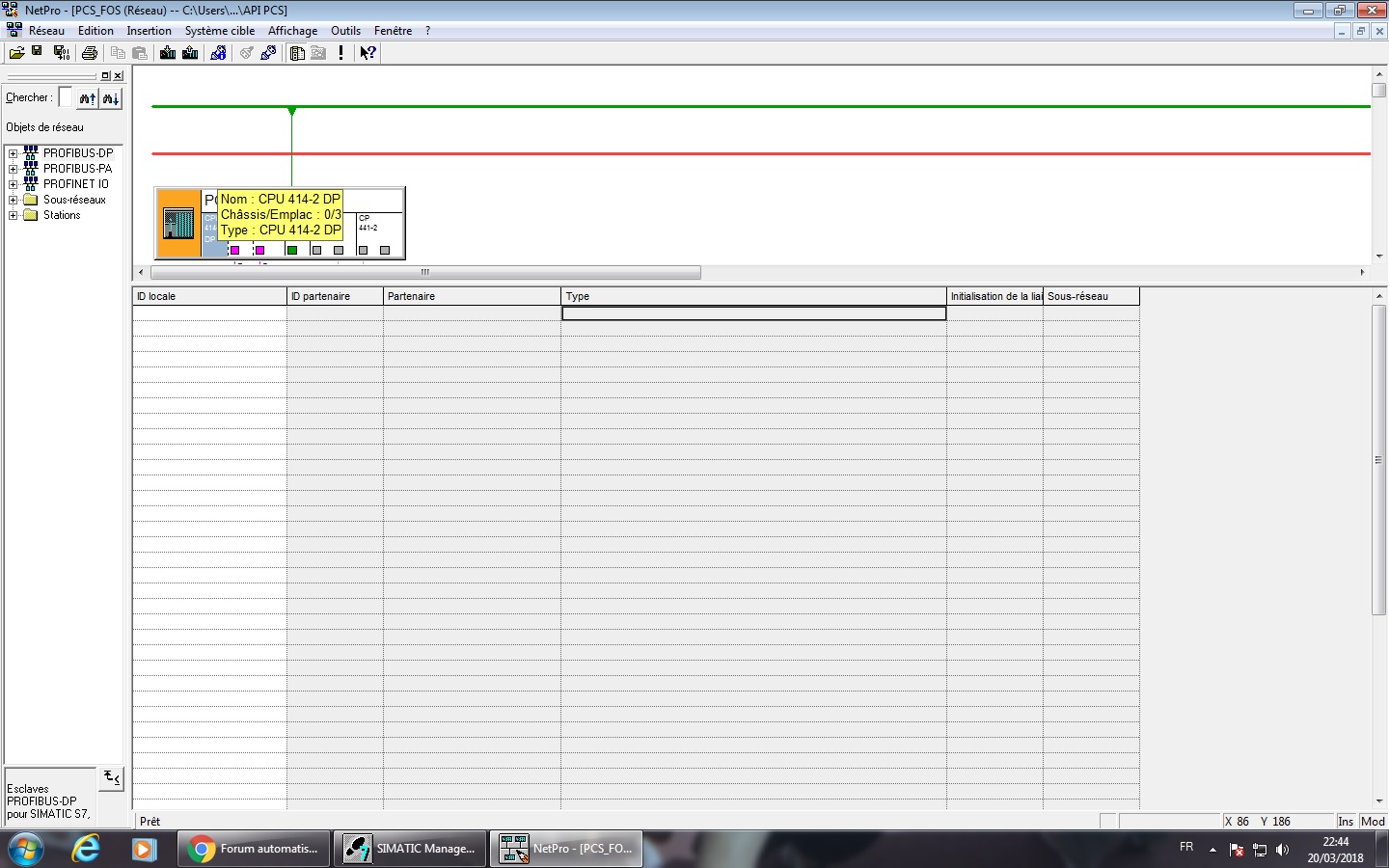Launch Internet Explorer from the taskbar

point(86,849)
